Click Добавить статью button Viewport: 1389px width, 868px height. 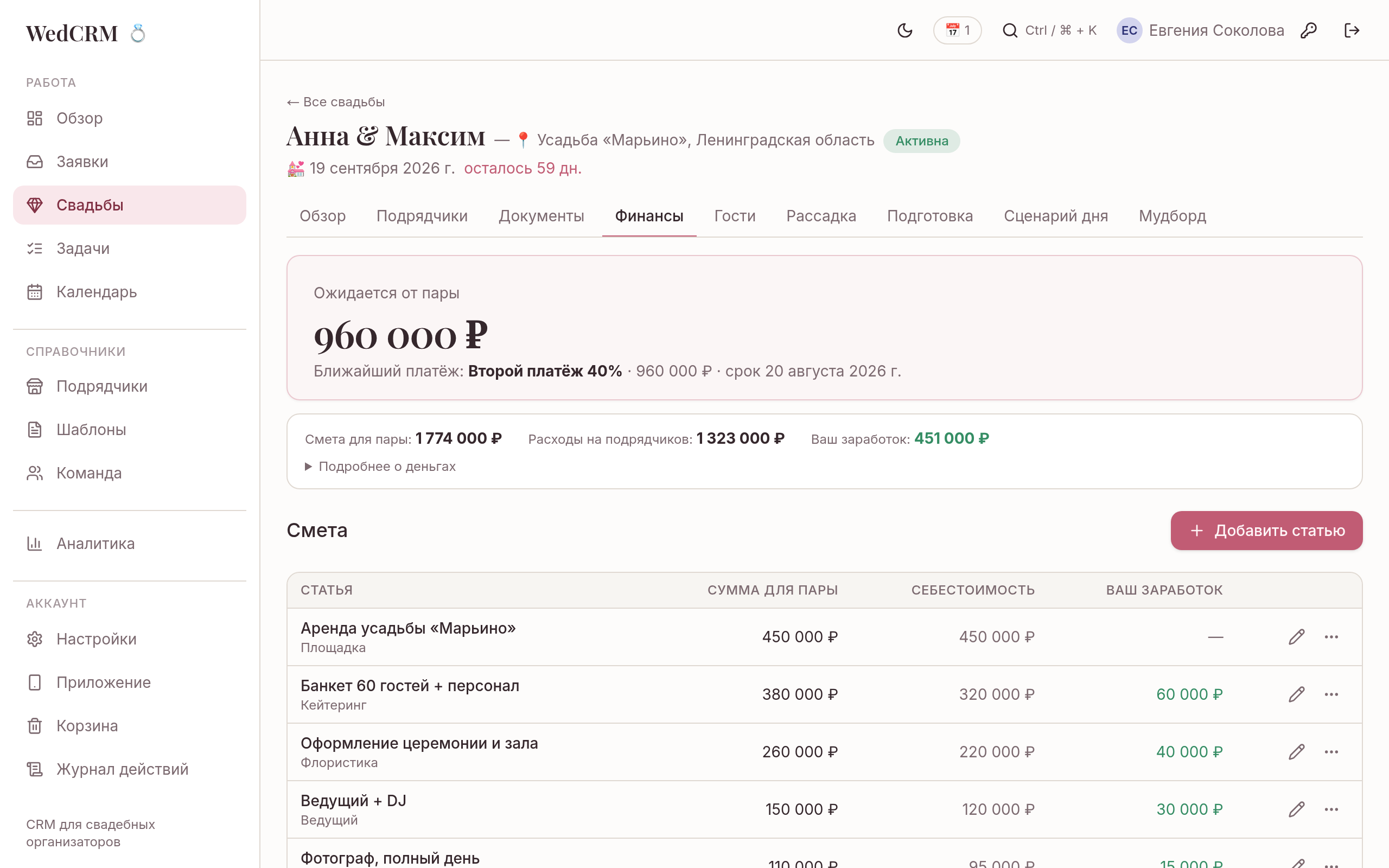click(x=1266, y=531)
